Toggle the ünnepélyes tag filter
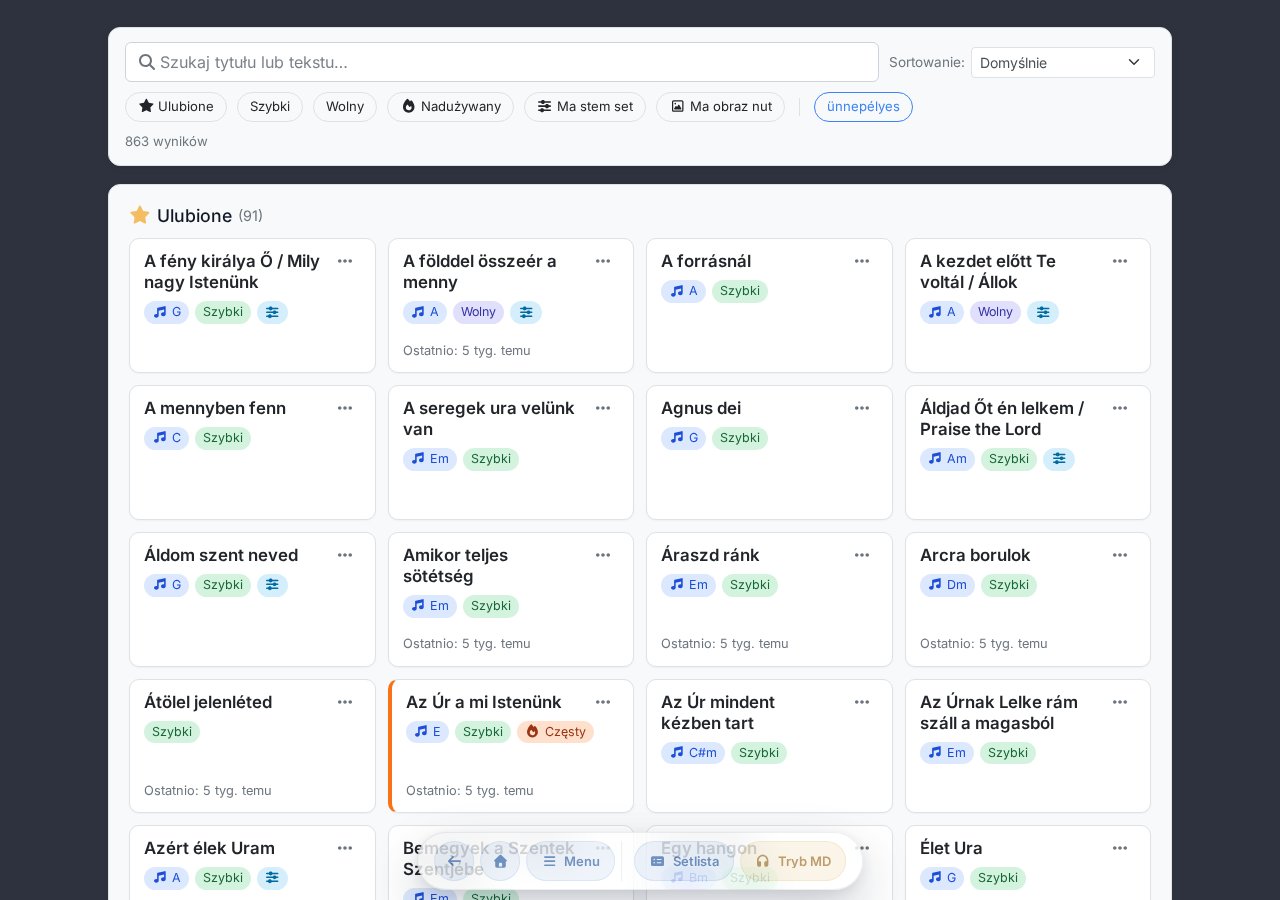 click(863, 107)
